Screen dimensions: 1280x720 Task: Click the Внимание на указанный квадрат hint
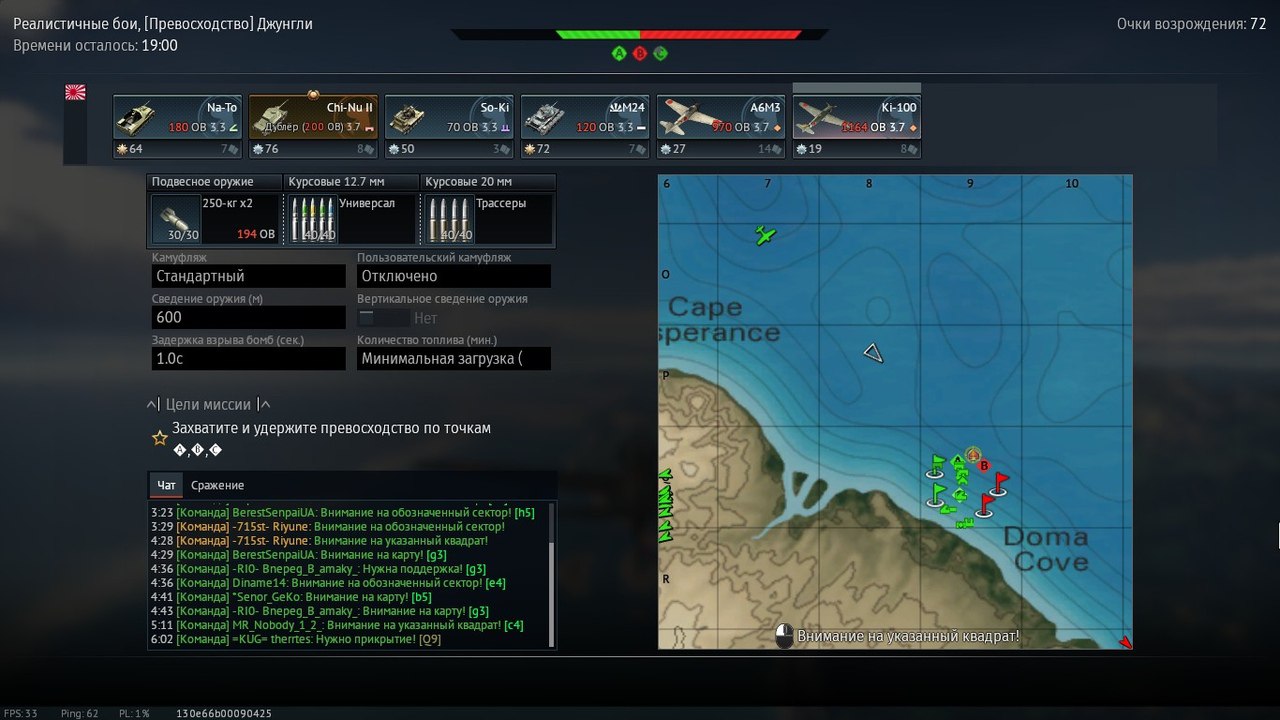click(x=908, y=636)
